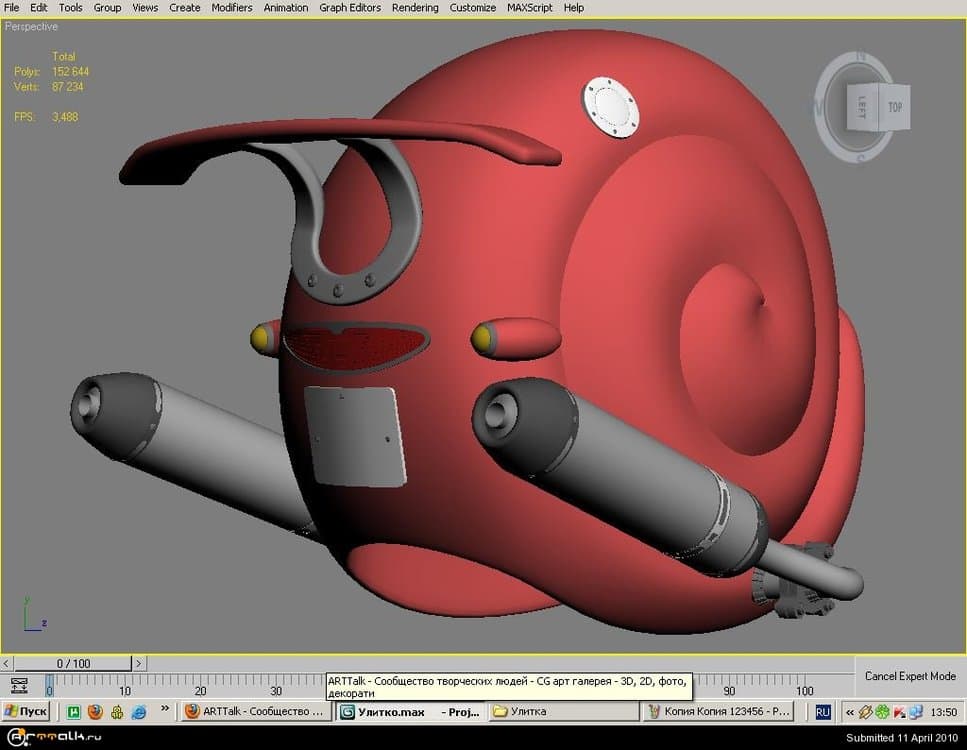Open the Perspective viewport label menu

pos(31,27)
